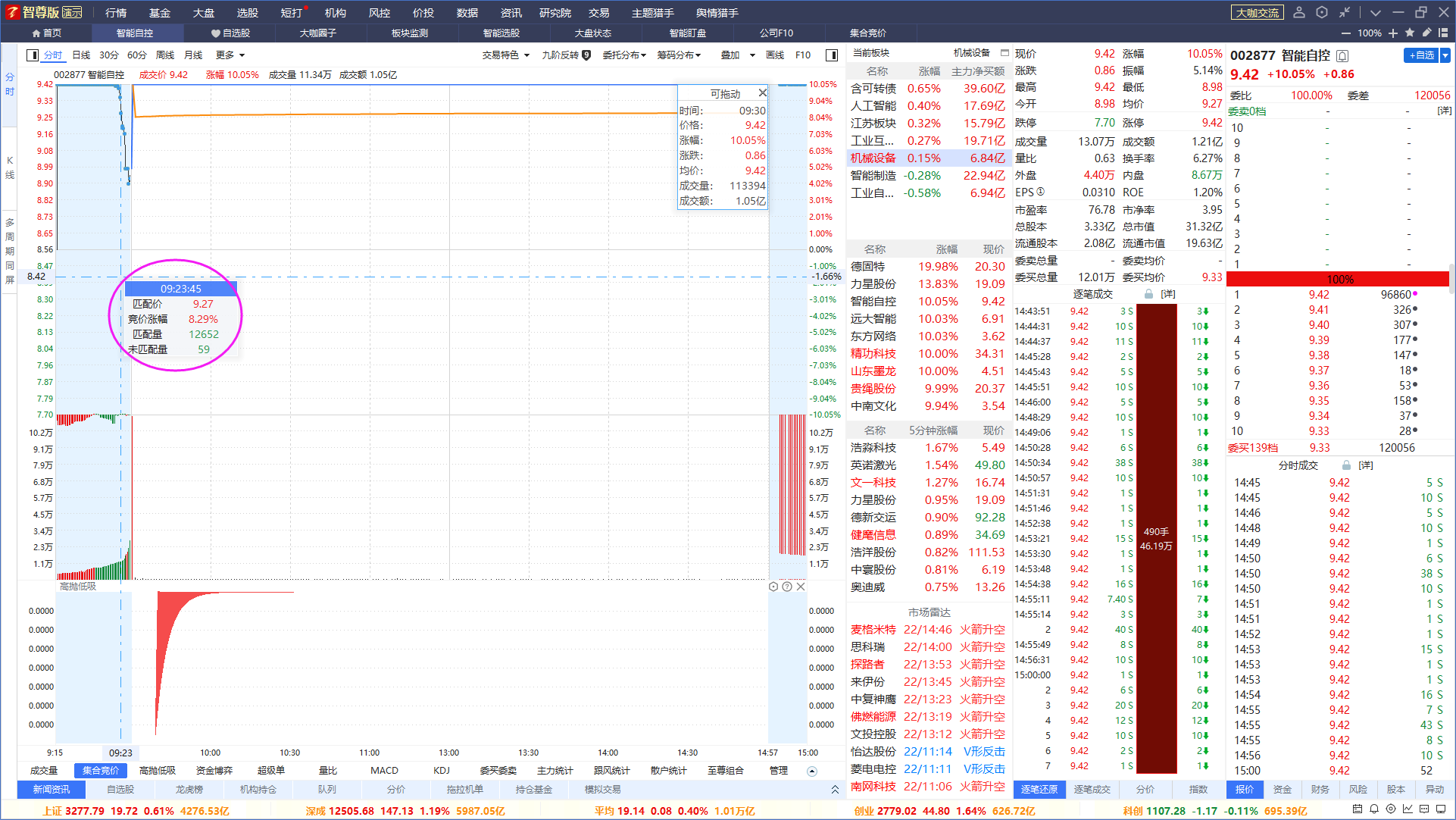Open the 行情 menu
The image size is (1456, 820).
[x=116, y=13]
